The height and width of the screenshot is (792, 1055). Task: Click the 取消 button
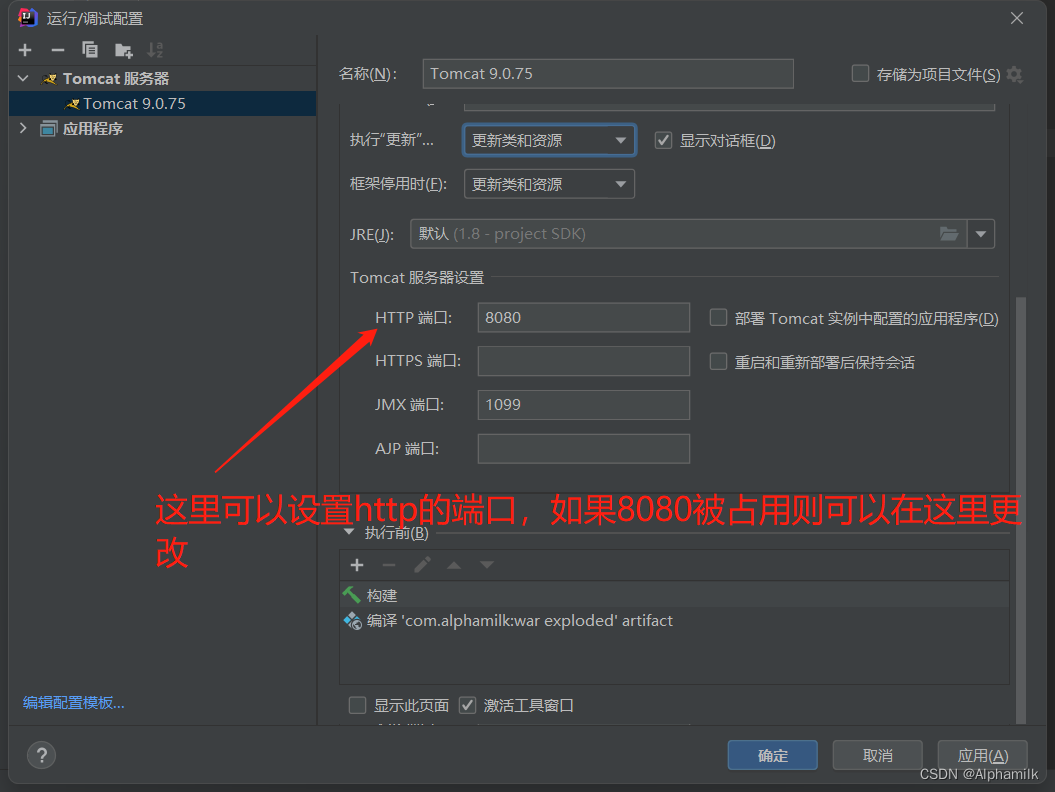(x=877, y=755)
